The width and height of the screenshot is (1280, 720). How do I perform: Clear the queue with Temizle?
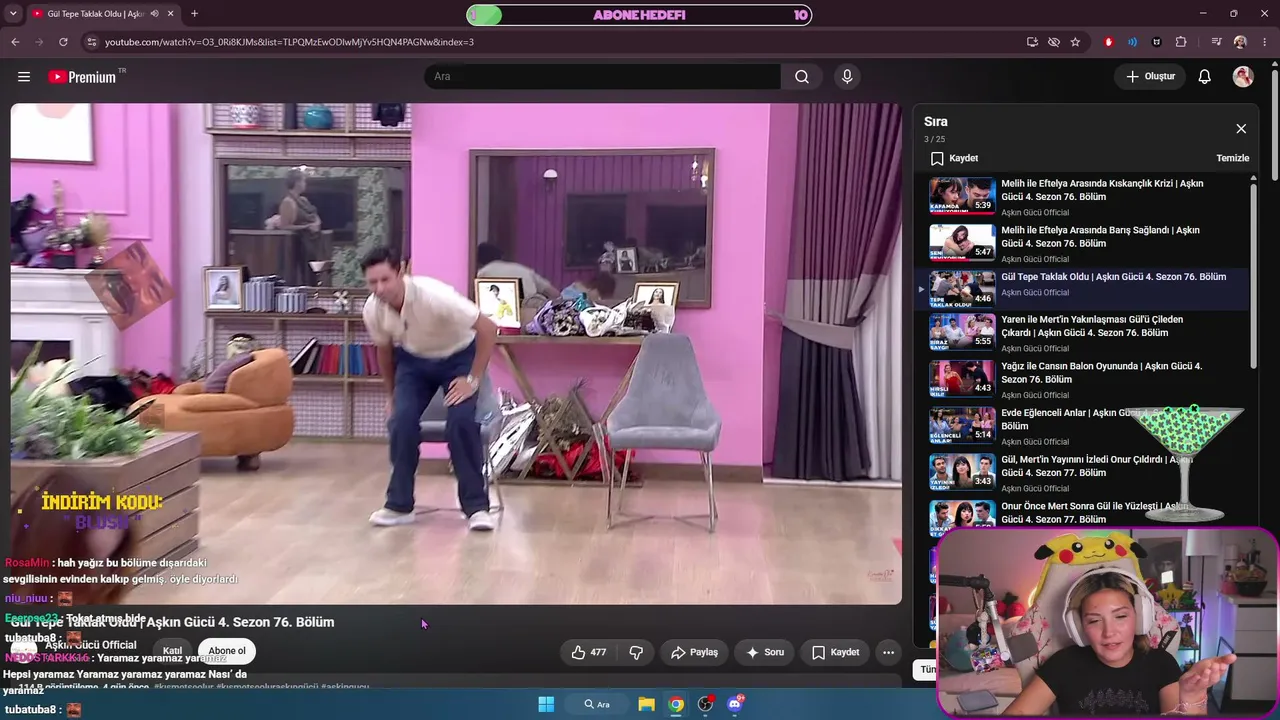(1233, 158)
